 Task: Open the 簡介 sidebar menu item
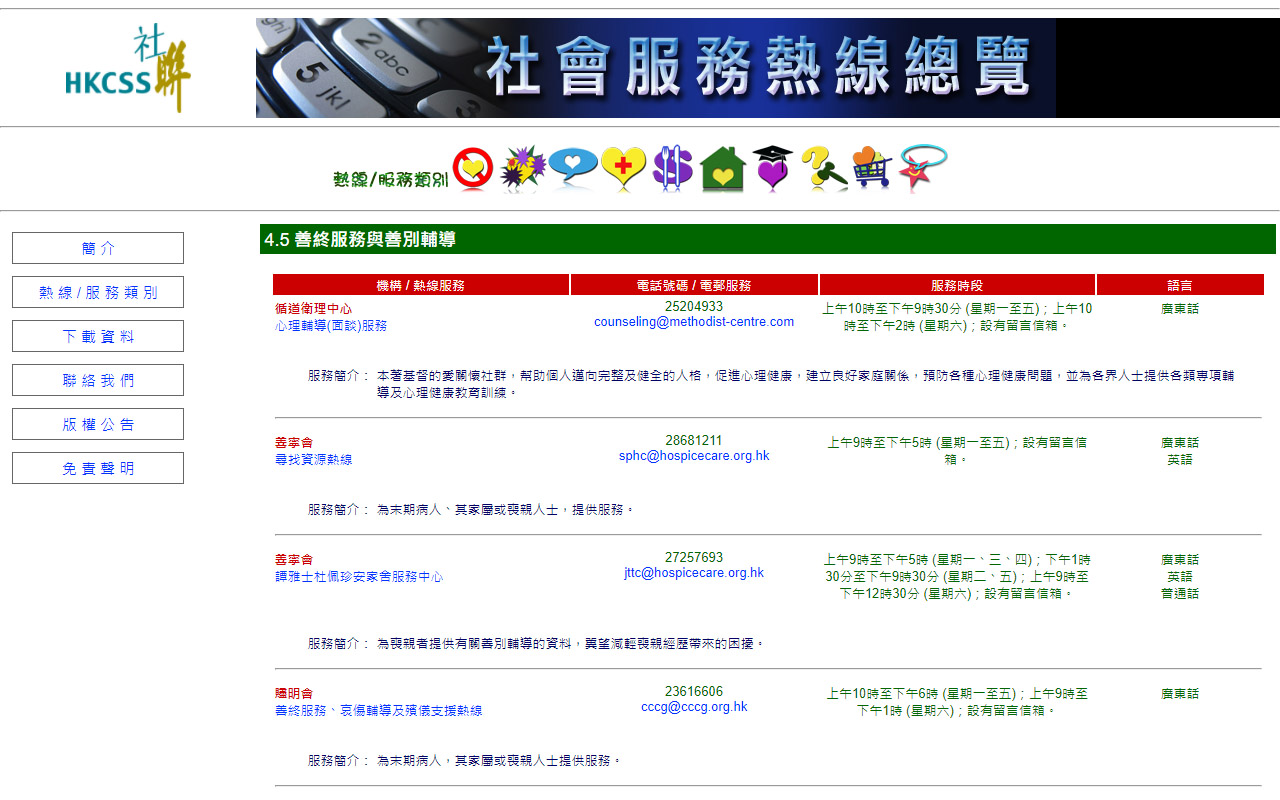[x=97, y=247]
